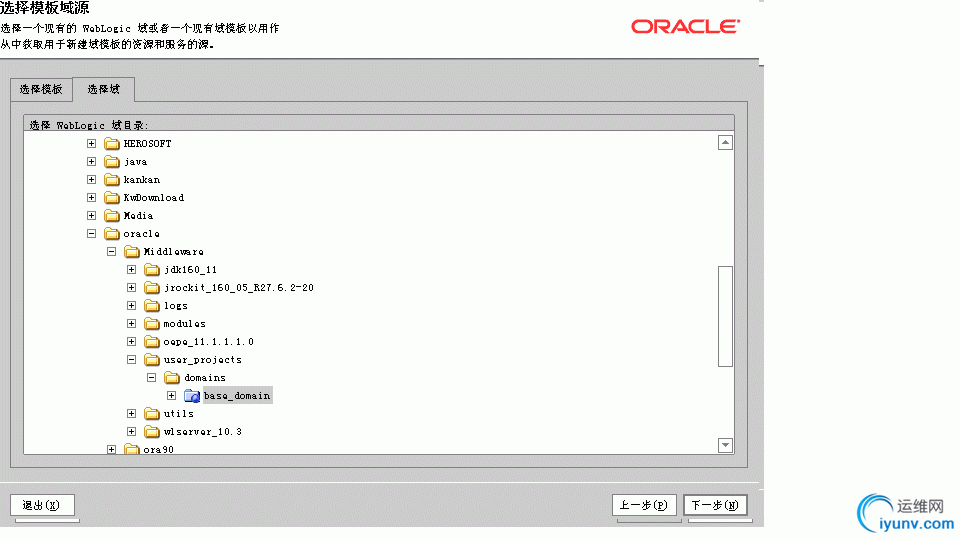Select the Media label
This screenshot has height=540, width=960.
138,216
